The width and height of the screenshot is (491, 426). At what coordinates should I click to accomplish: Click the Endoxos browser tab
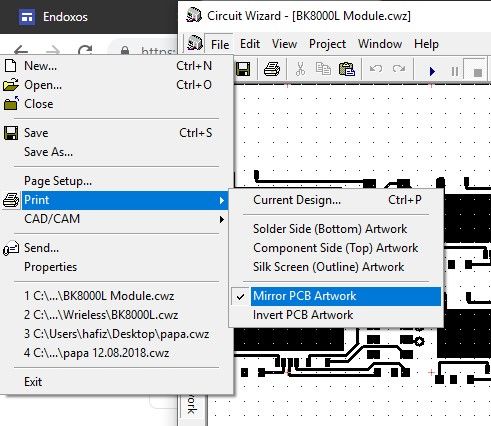53,17
